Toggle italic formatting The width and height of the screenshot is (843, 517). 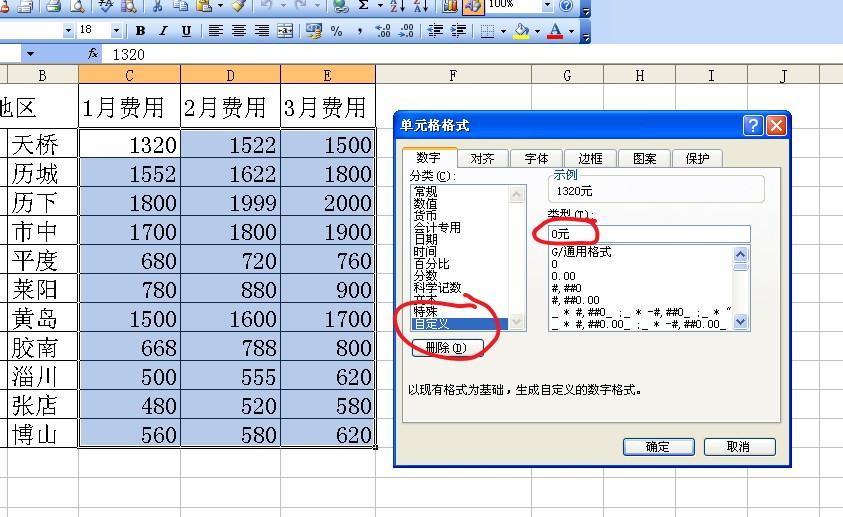163,31
